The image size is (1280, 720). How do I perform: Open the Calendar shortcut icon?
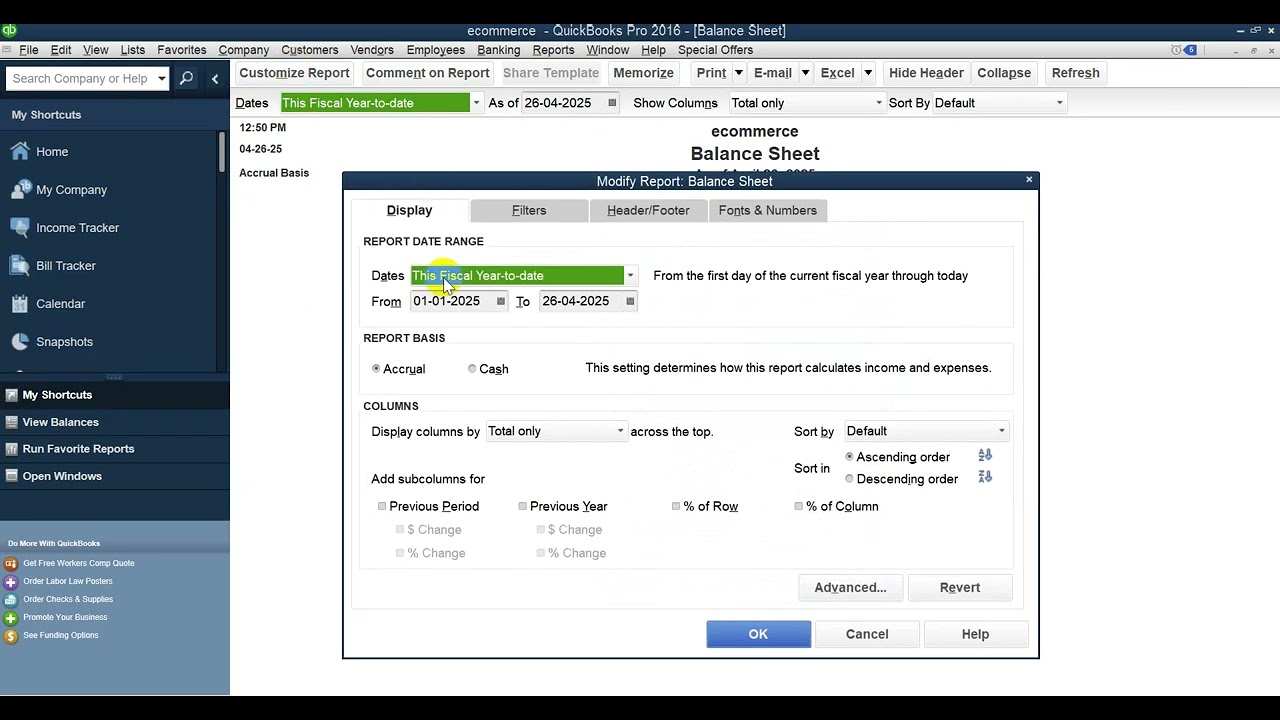click(20, 304)
